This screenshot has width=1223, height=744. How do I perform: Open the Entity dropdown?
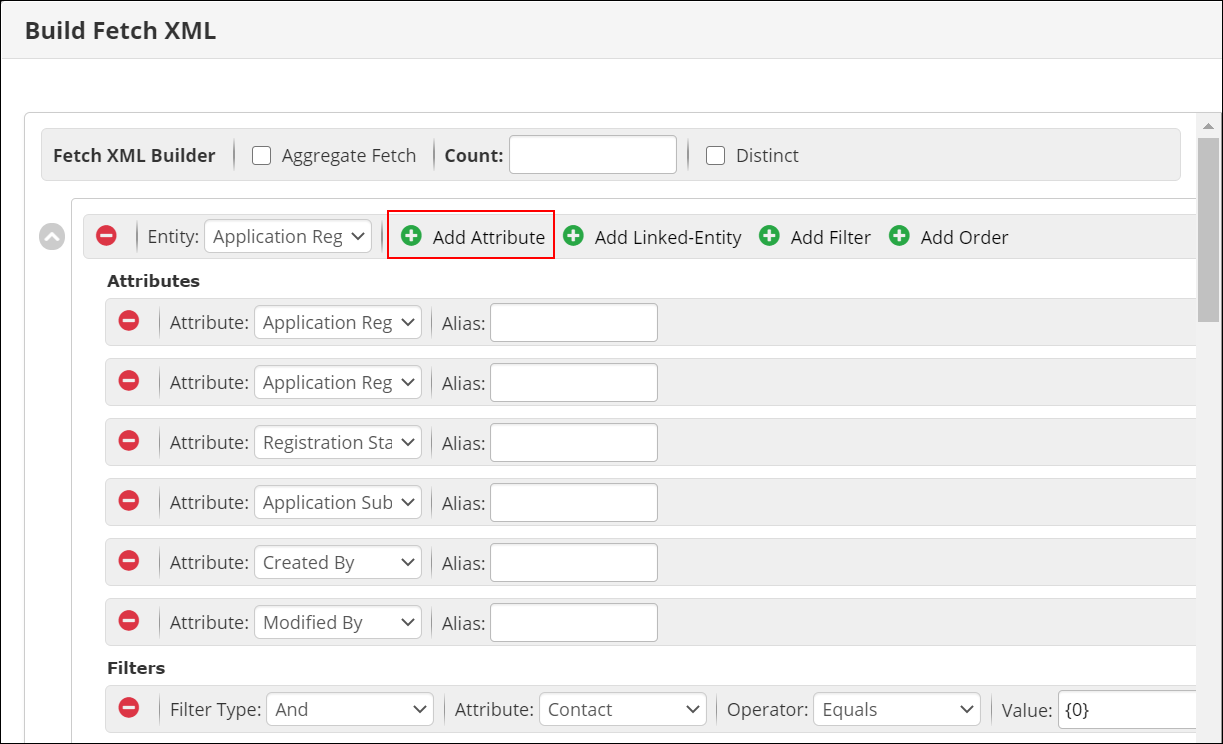pos(288,237)
